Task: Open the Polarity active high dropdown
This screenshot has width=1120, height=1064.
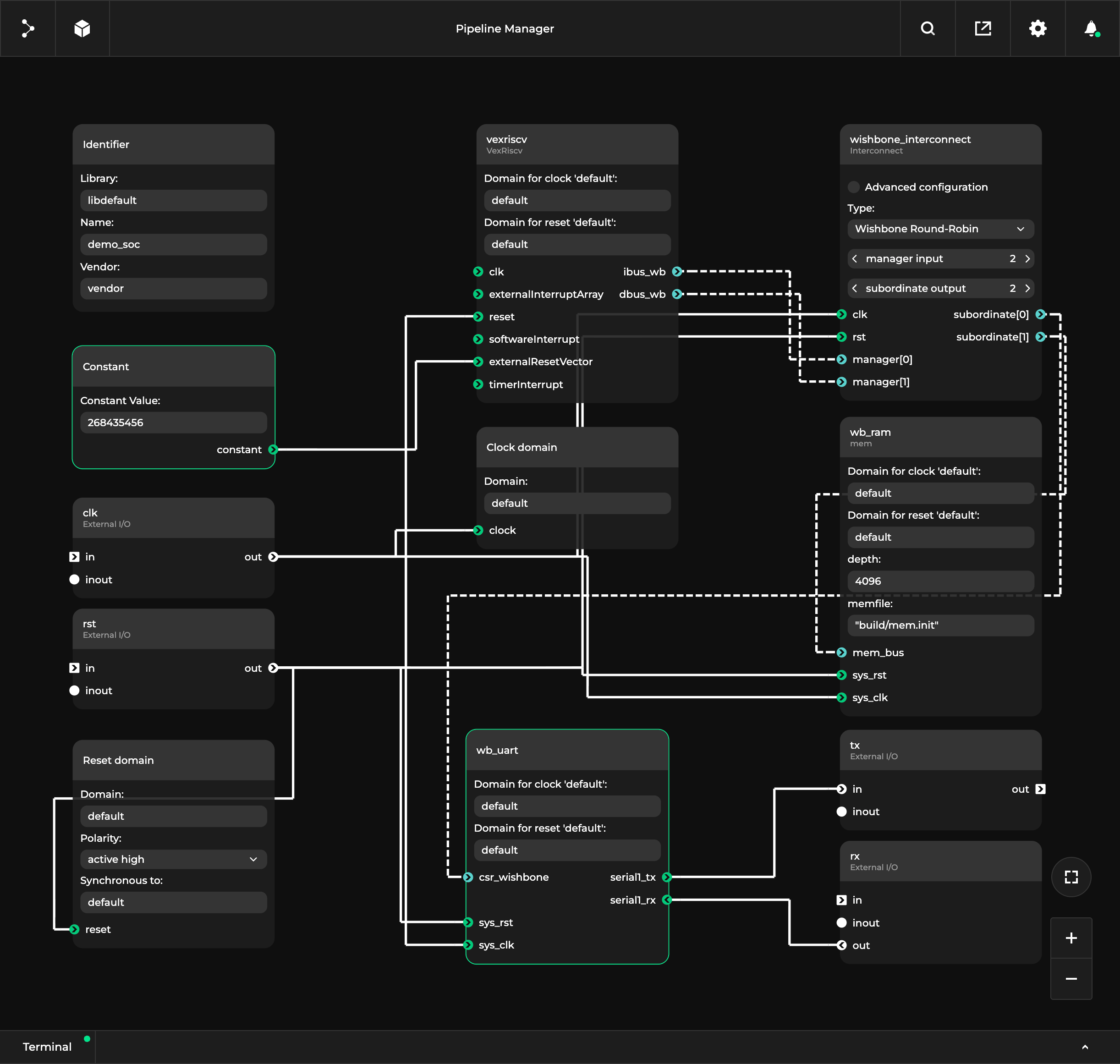Action: pyautogui.click(x=174, y=859)
